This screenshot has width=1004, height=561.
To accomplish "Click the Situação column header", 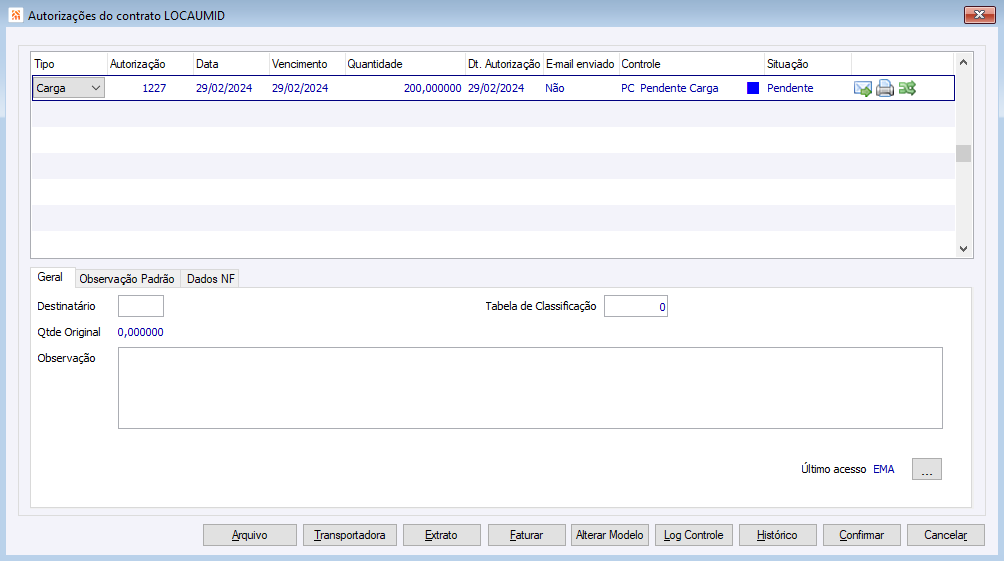I will (x=808, y=64).
